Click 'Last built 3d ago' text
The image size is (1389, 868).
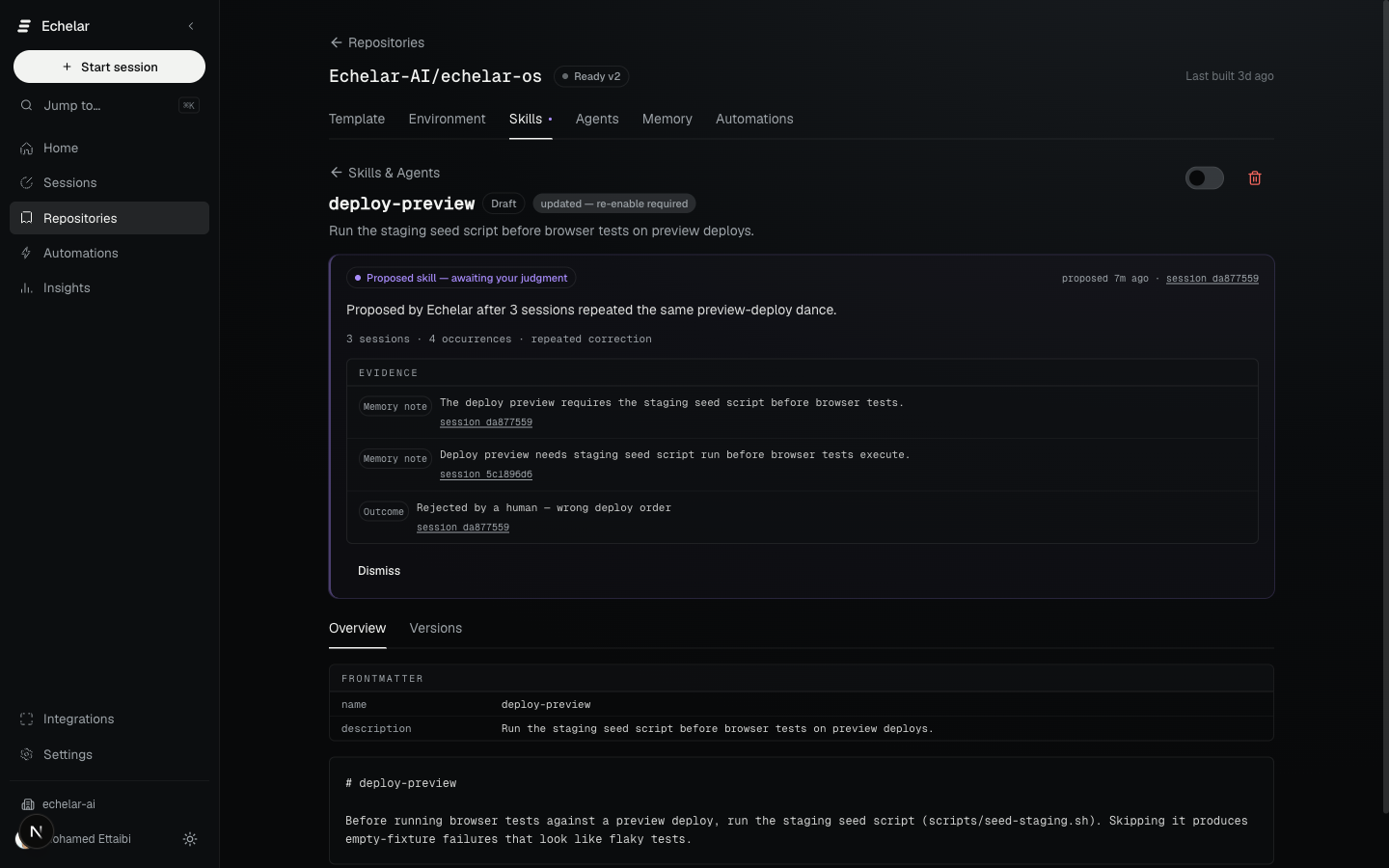click(x=1230, y=76)
